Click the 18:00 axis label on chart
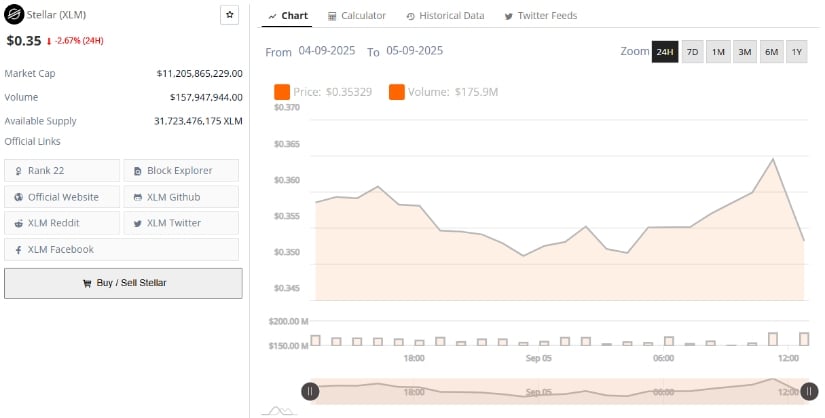This screenshot has height=418, width=825. coord(414,358)
